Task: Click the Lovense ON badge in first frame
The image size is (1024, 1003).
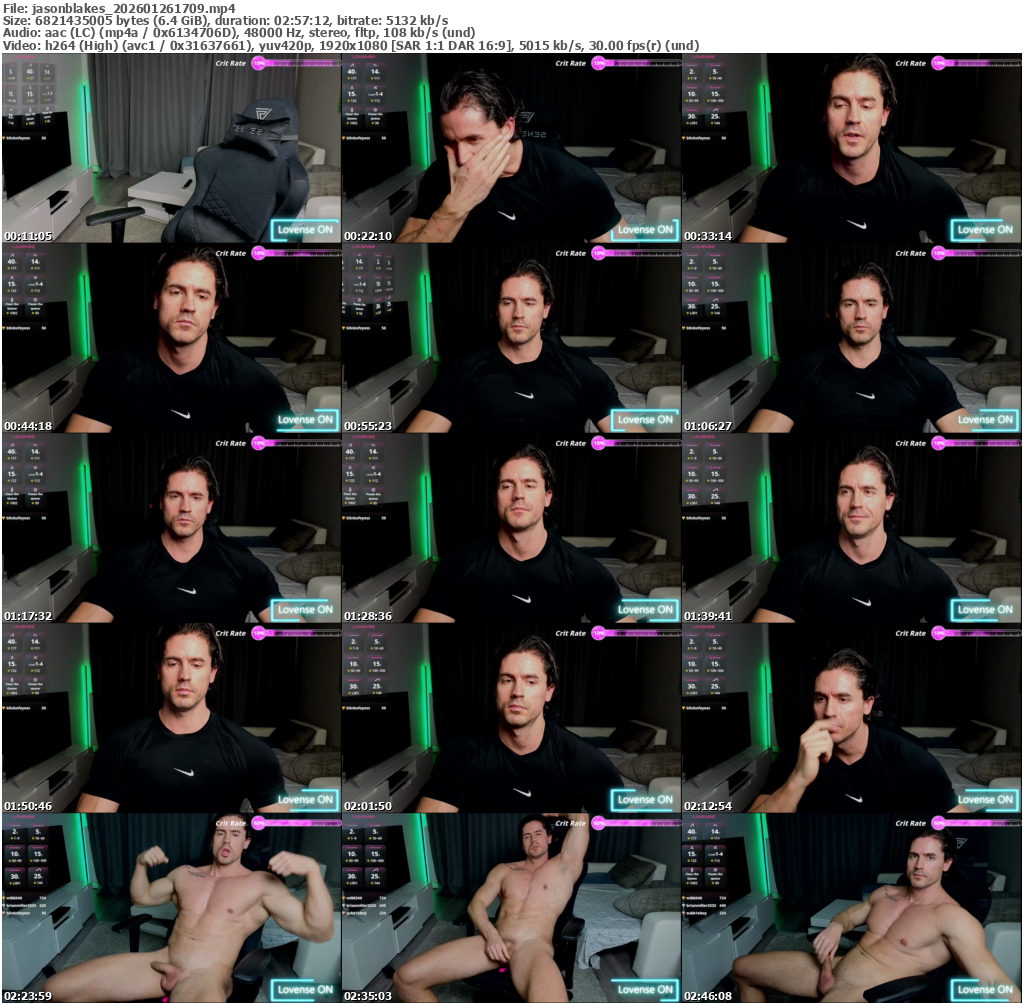Action: tap(305, 230)
